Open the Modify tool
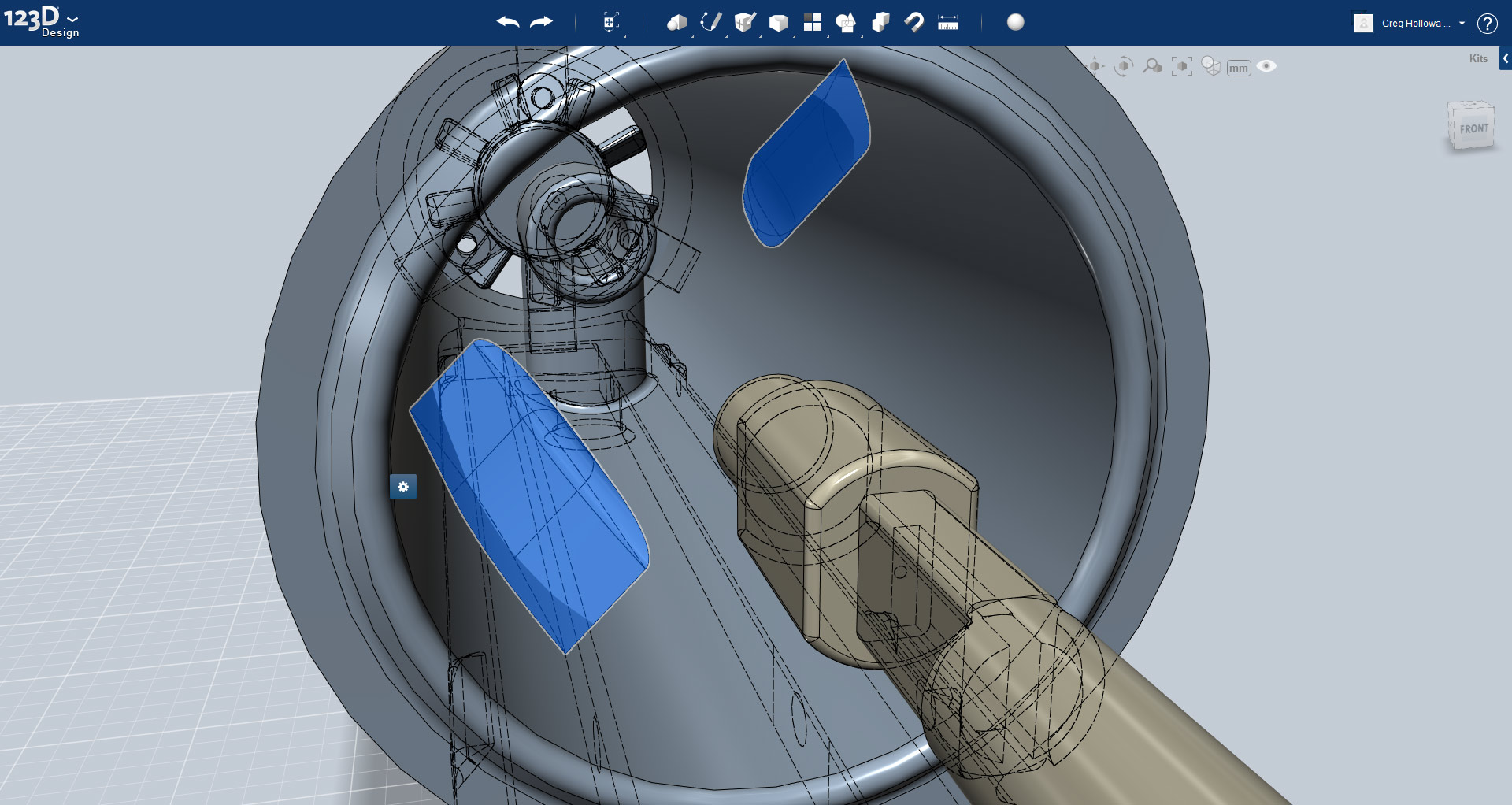 click(x=778, y=22)
